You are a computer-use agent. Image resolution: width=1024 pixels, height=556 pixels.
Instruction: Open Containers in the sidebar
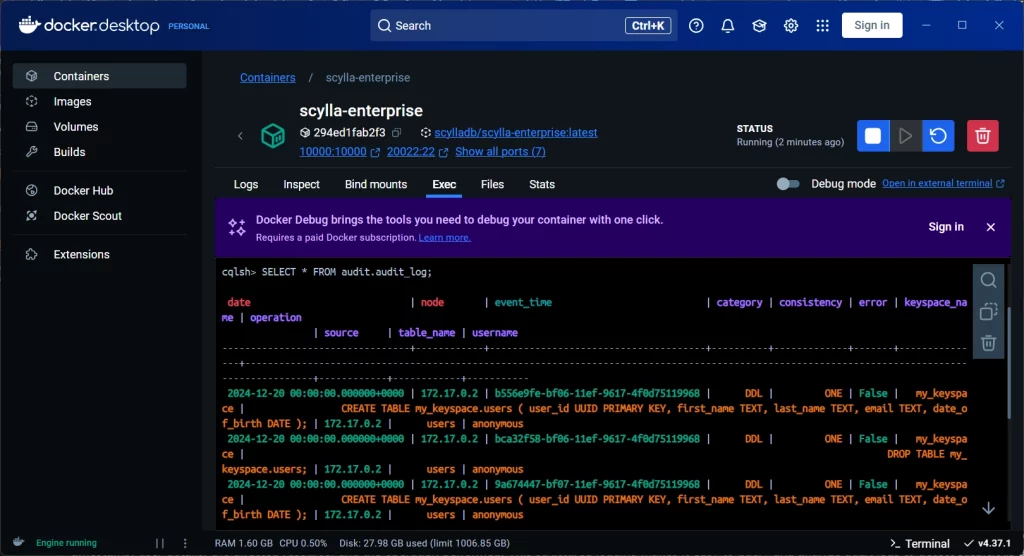pyautogui.click(x=99, y=76)
